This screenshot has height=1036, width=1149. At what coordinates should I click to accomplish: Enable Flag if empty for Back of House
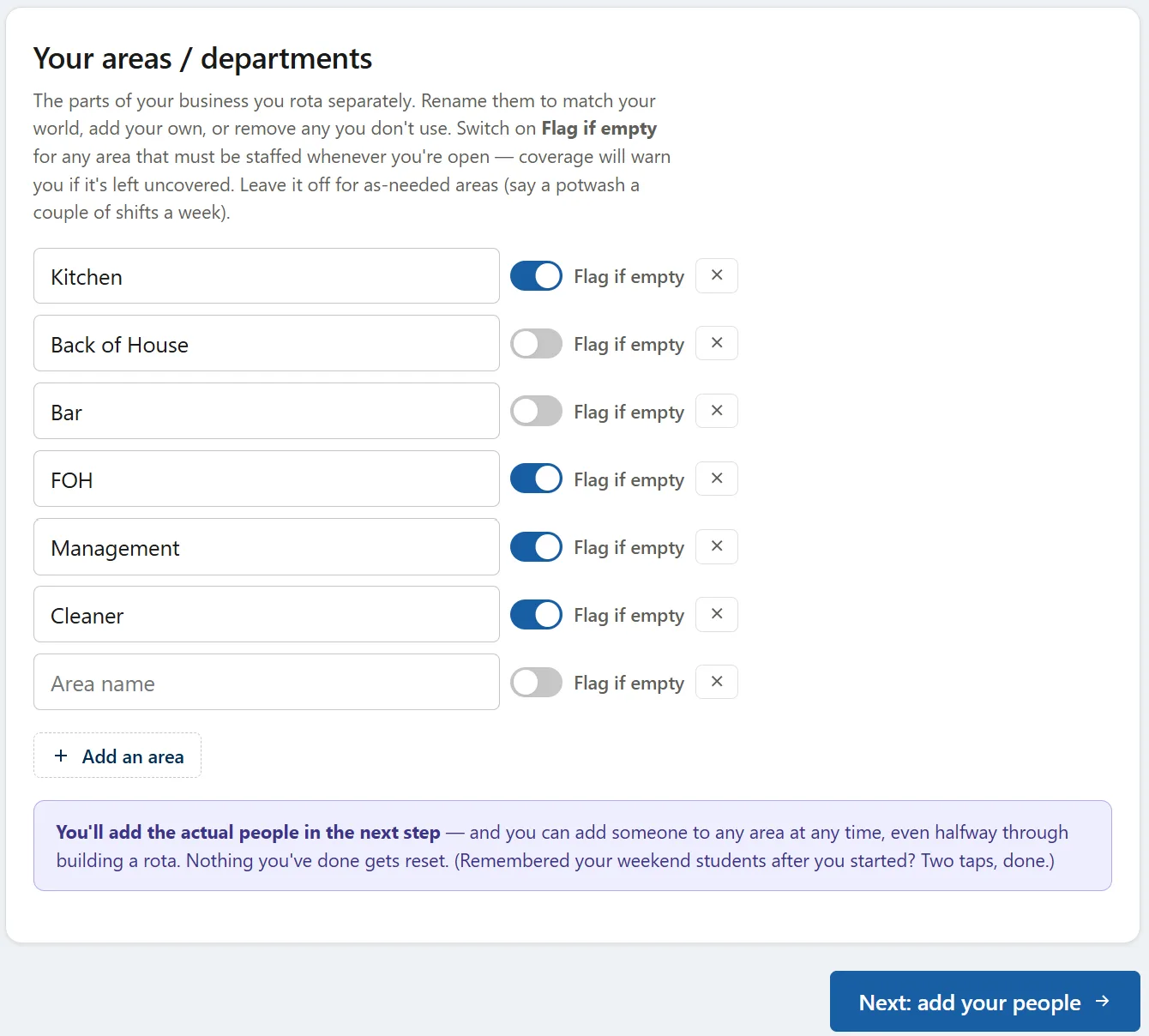click(537, 344)
